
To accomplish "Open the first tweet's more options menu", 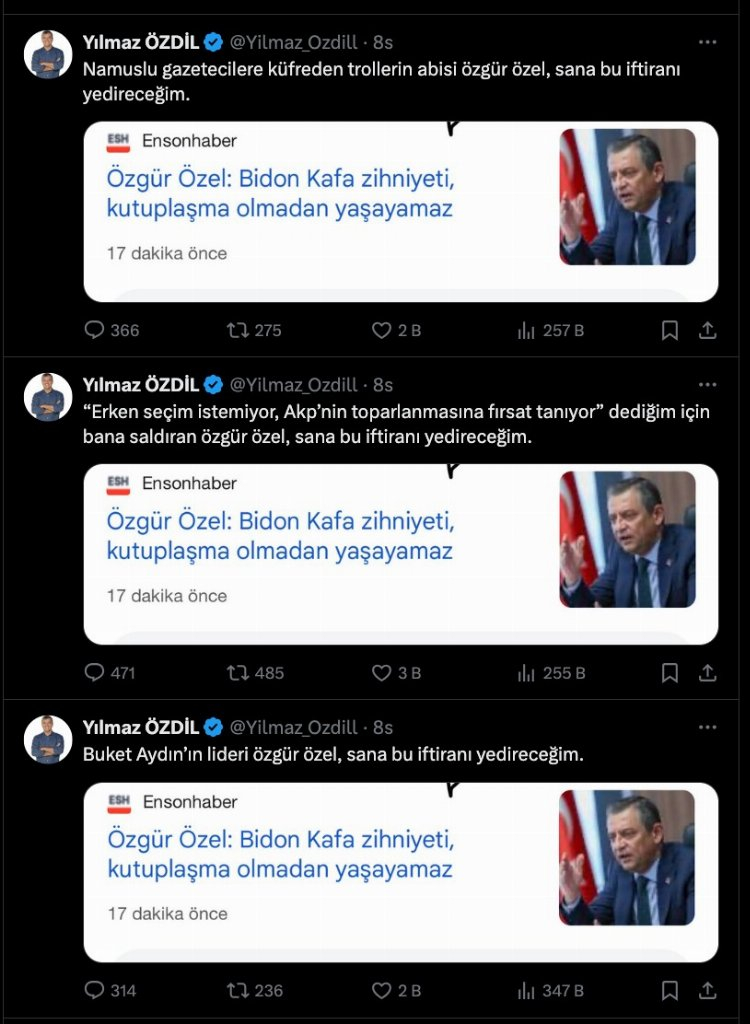I will coord(707,42).
